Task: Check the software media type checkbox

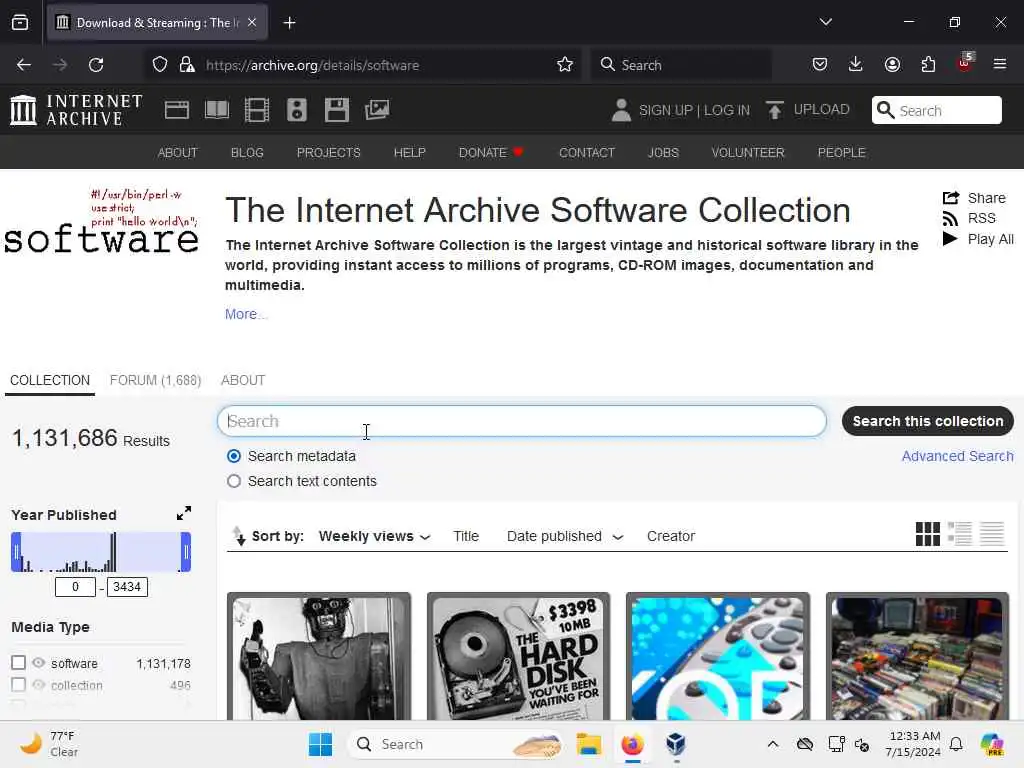Action: [x=18, y=663]
